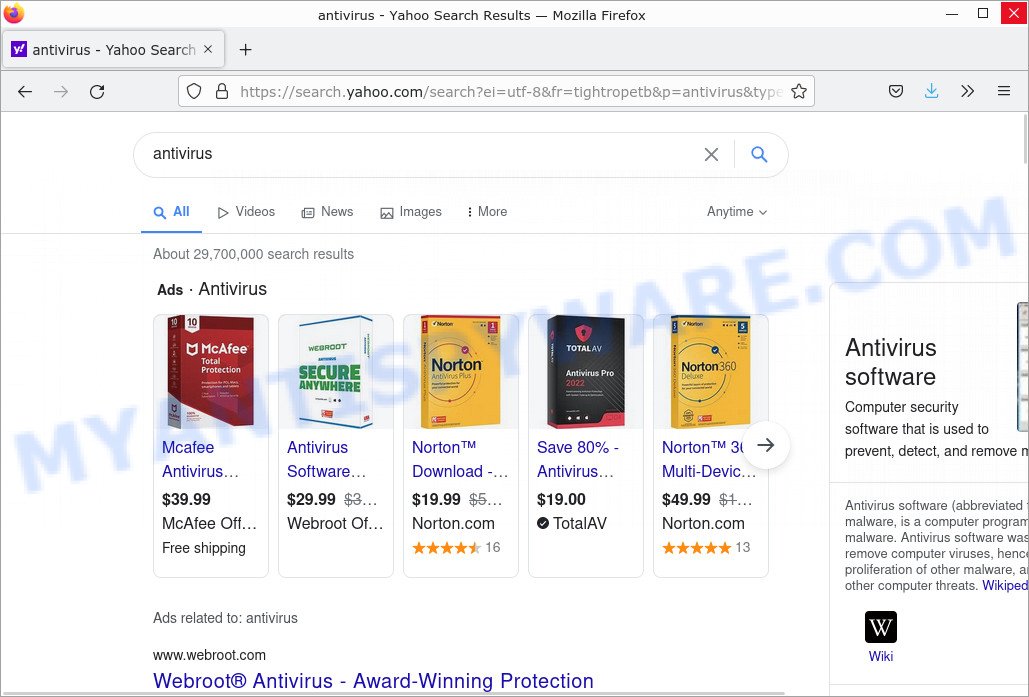Open the Antivirus Software Webroot ad link
The width and height of the screenshot is (1029, 697).
tap(326, 459)
